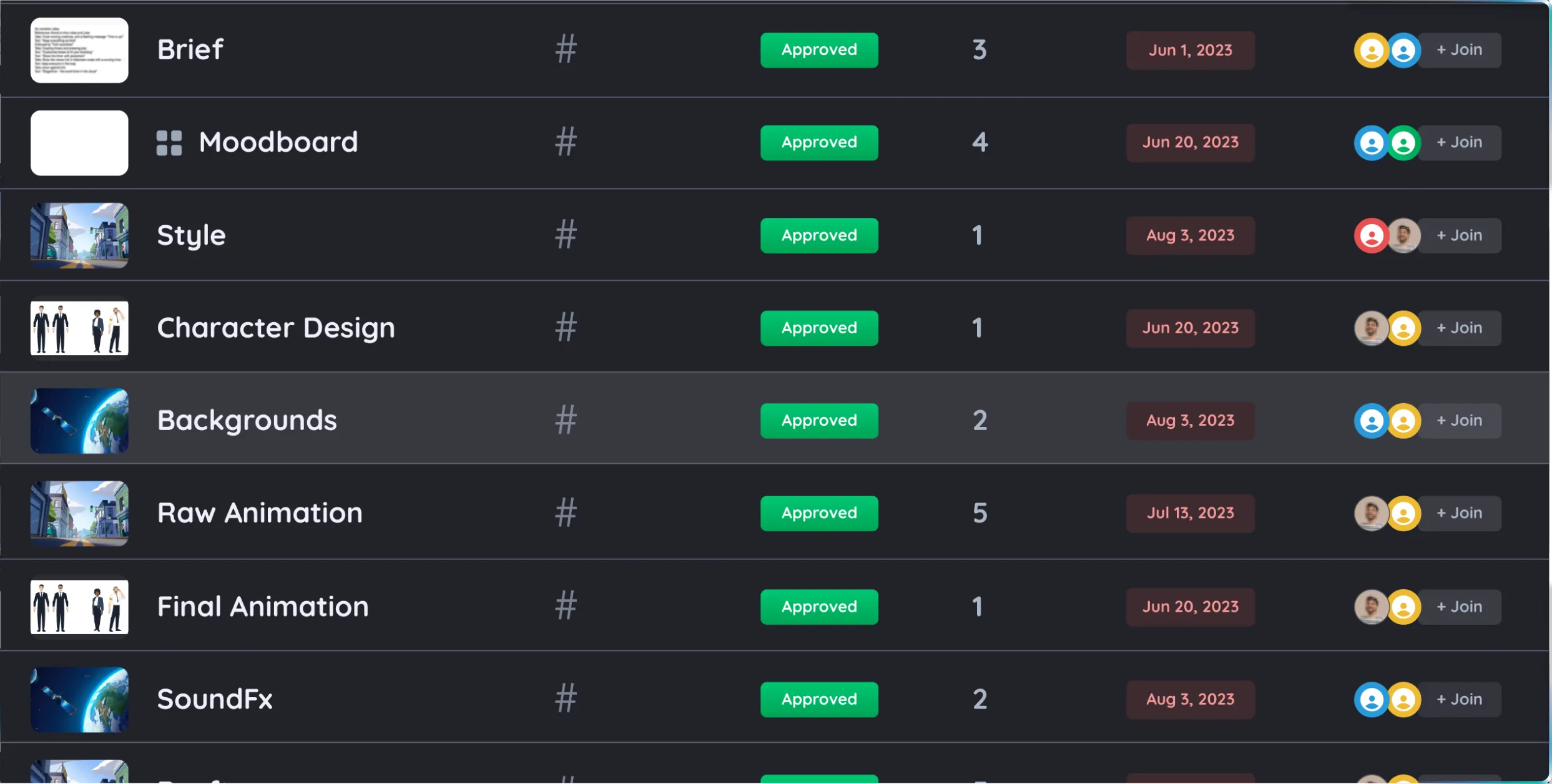This screenshot has width=1552, height=784.
Task: Open the Approved status on Brief
Action: coord(819,50)
